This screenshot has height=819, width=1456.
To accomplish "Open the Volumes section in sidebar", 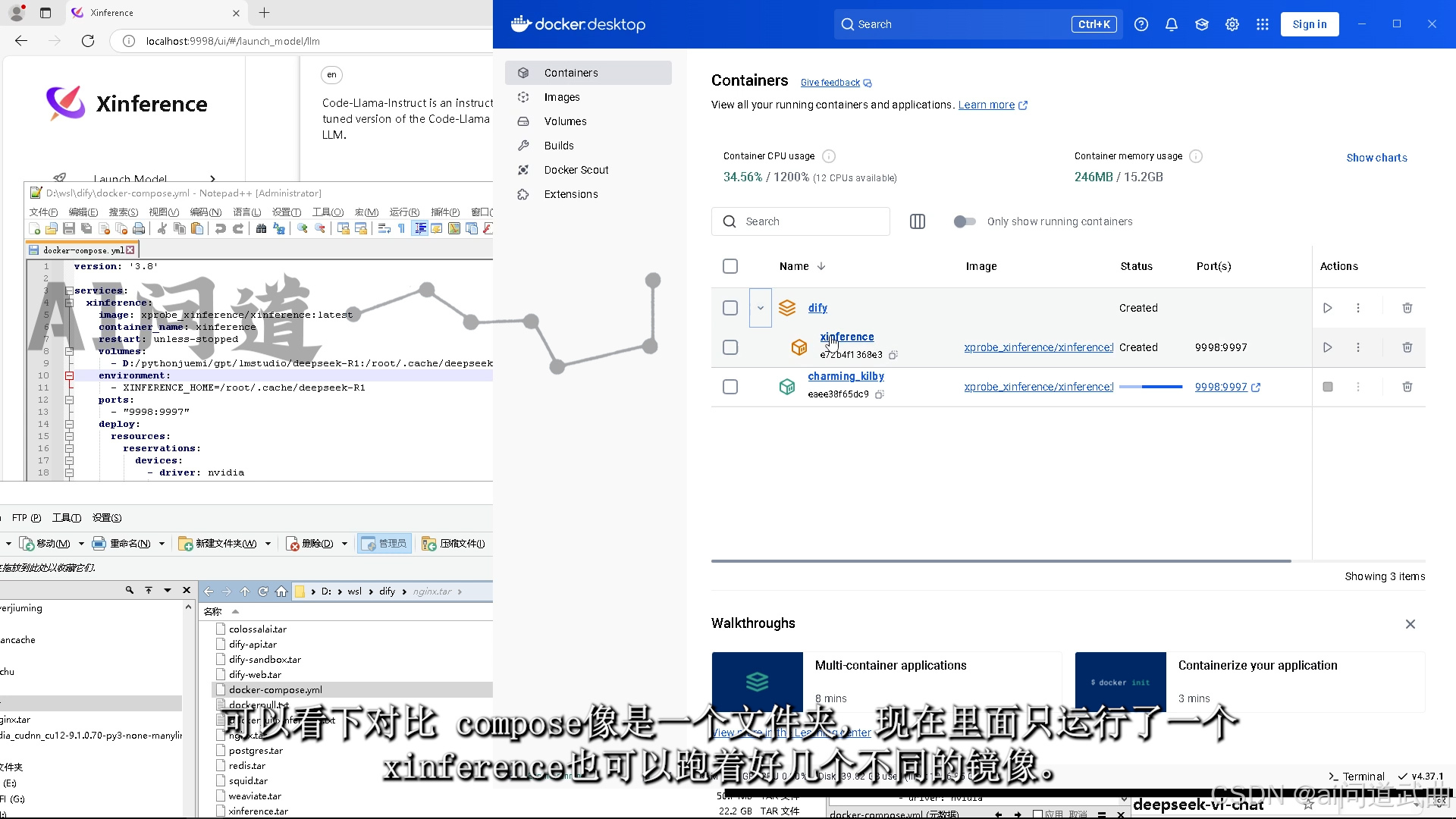I will pyautogui.click(x=565, y=121).
